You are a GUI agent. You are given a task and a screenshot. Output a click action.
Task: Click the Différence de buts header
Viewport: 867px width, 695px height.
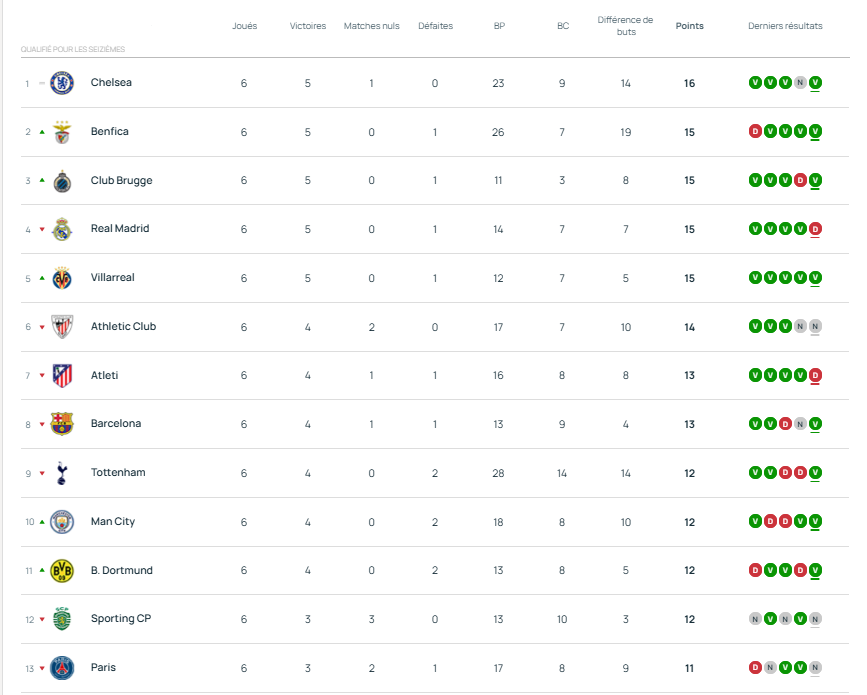625,26
